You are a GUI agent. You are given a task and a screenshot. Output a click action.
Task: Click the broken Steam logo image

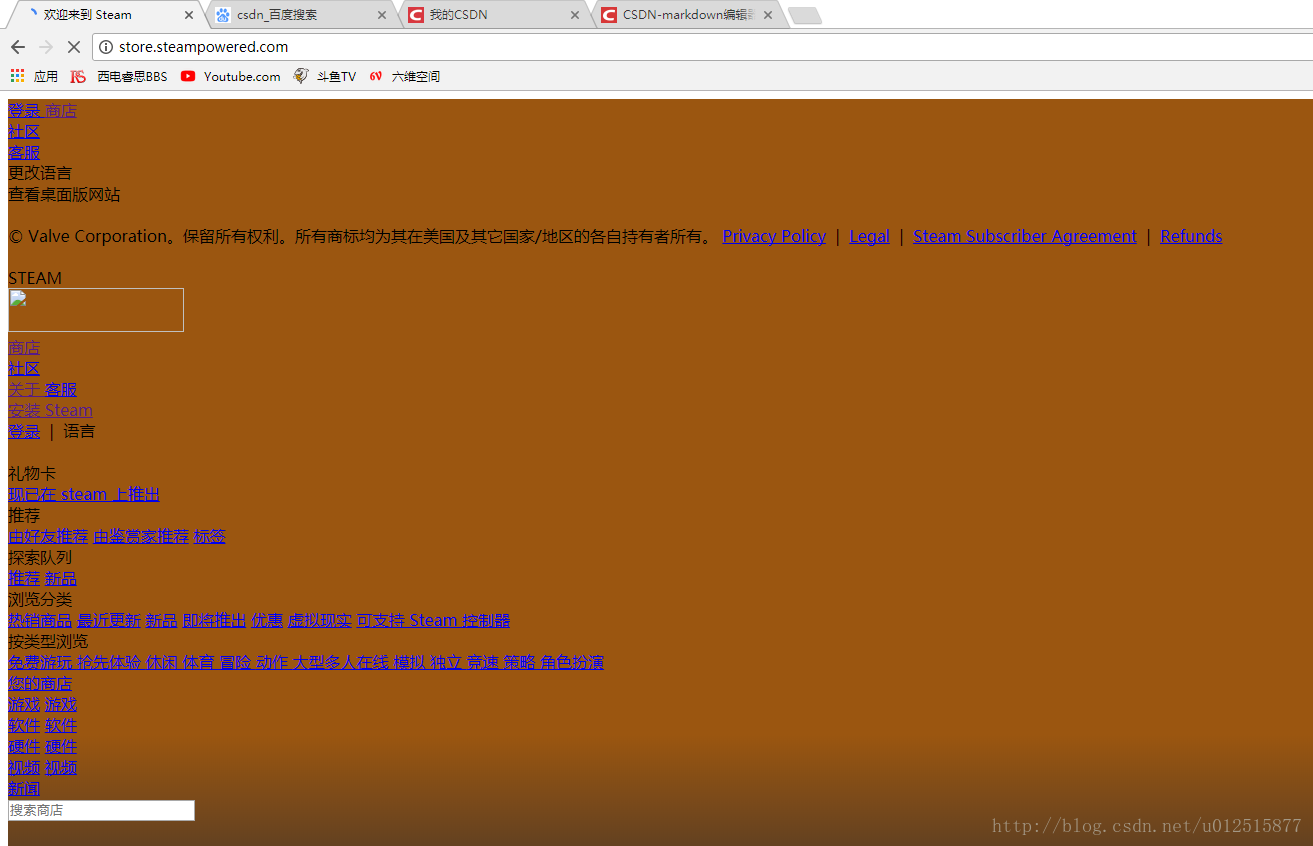(x=96, y=310)
